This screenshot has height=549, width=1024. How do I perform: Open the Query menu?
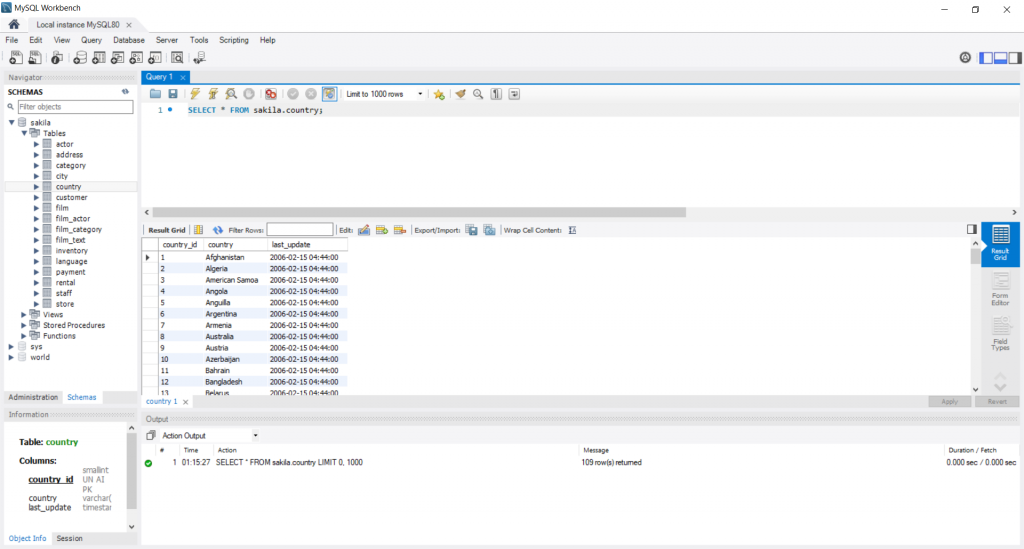[x=91, y=40]
